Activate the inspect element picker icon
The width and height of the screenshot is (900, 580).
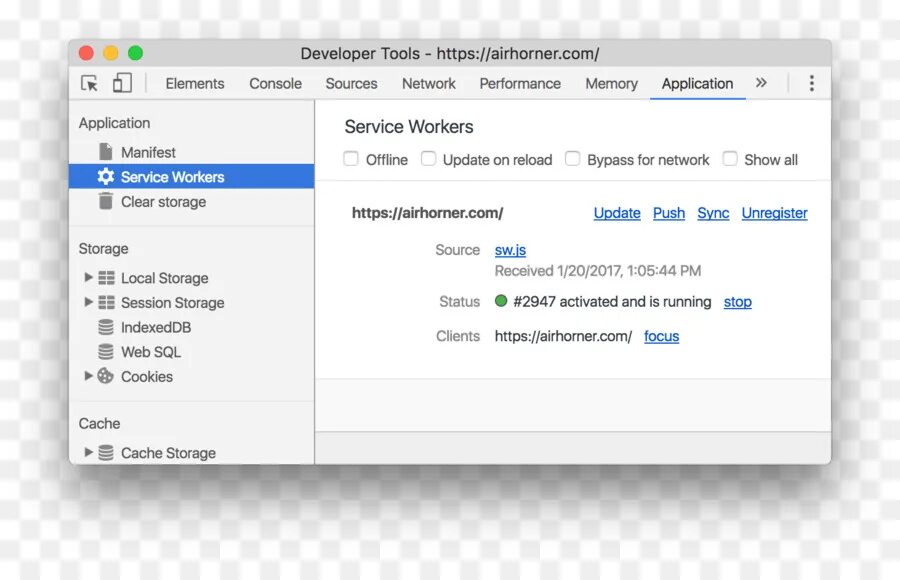90,83
